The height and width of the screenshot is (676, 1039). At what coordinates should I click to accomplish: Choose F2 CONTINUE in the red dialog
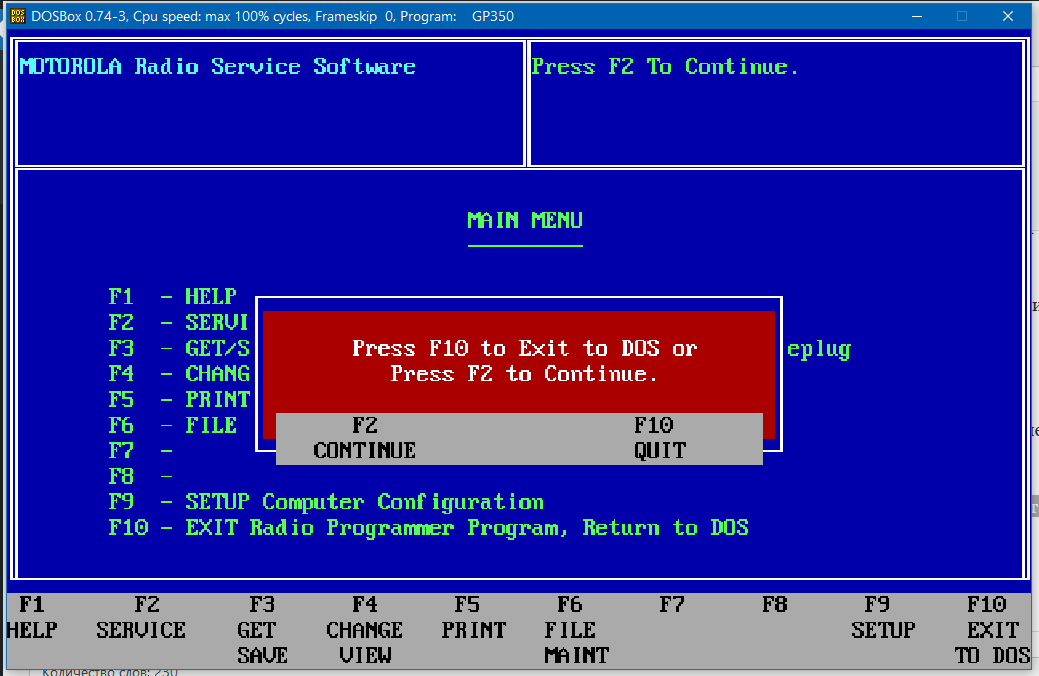click(364, 438)
